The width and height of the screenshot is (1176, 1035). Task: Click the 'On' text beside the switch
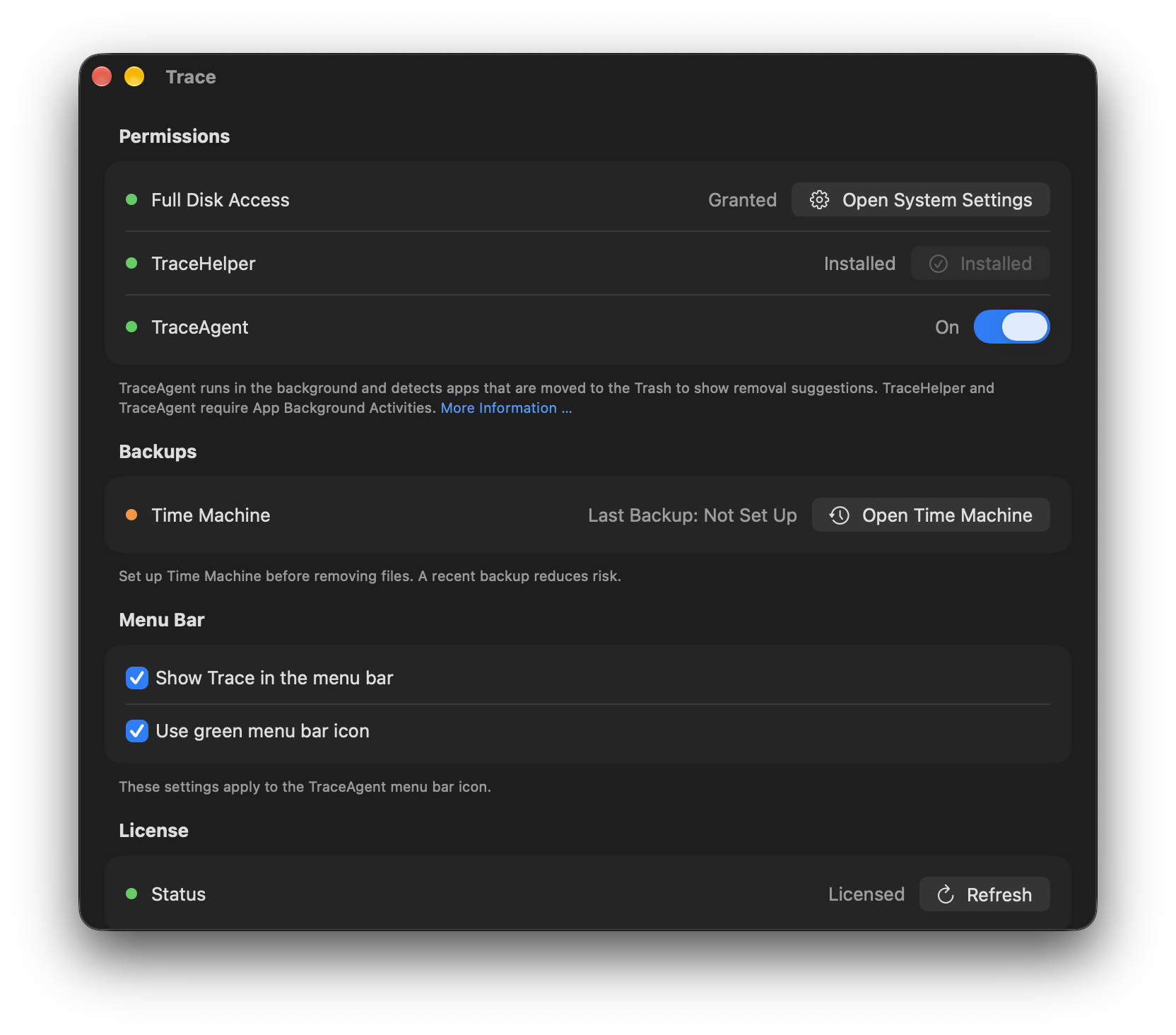(x=947, y=327)
